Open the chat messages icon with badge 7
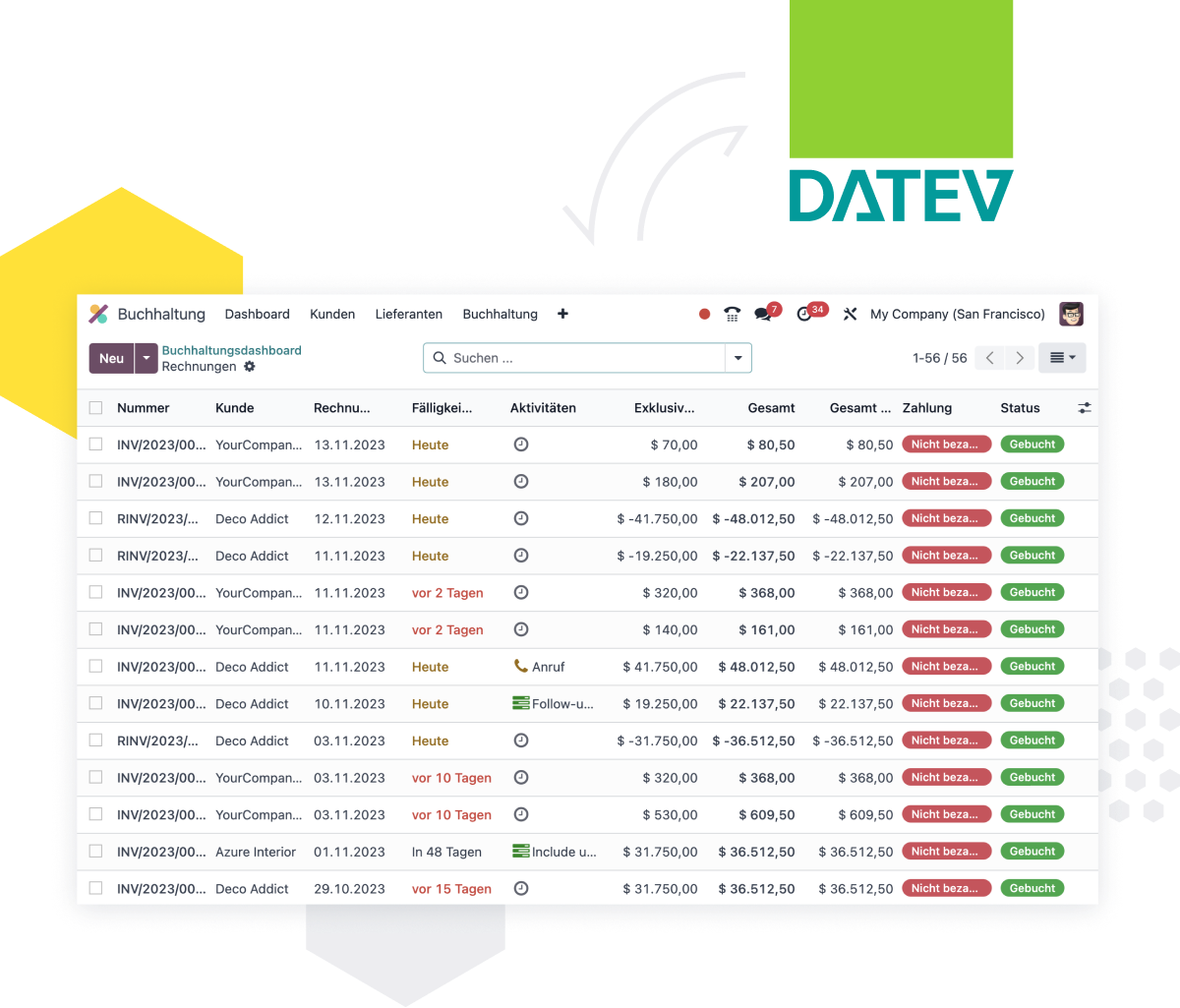The width and height of the screenshot is (1180, 1008). click(763, 315)
